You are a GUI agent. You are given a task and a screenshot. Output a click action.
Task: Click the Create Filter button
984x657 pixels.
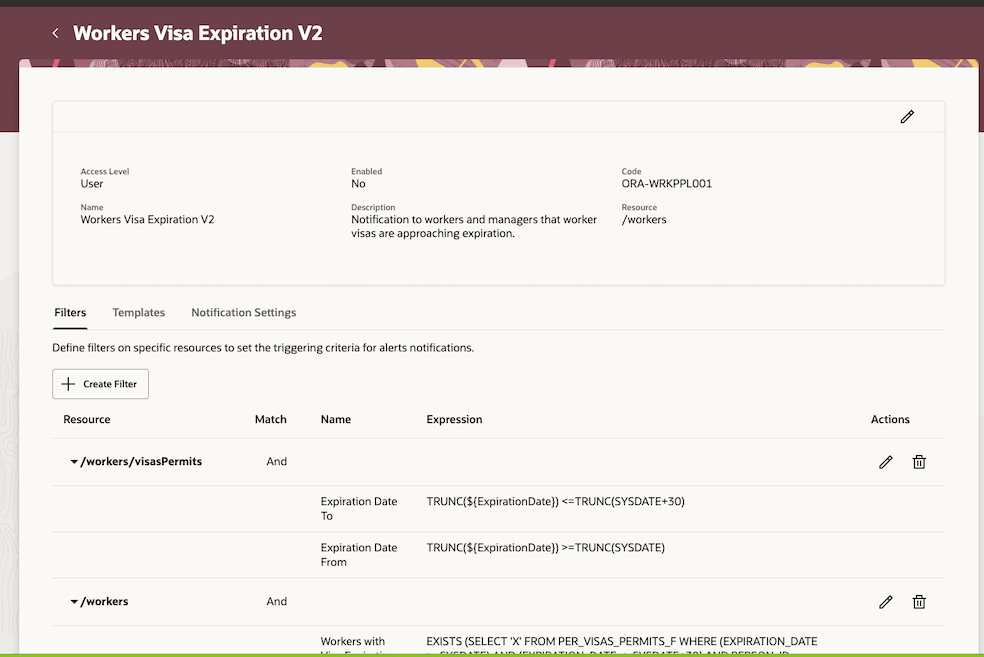point(100,384)
